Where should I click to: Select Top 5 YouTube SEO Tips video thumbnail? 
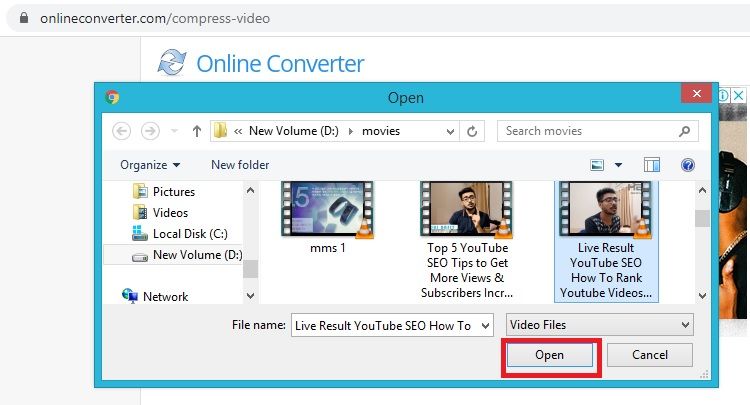coord(467,209)
